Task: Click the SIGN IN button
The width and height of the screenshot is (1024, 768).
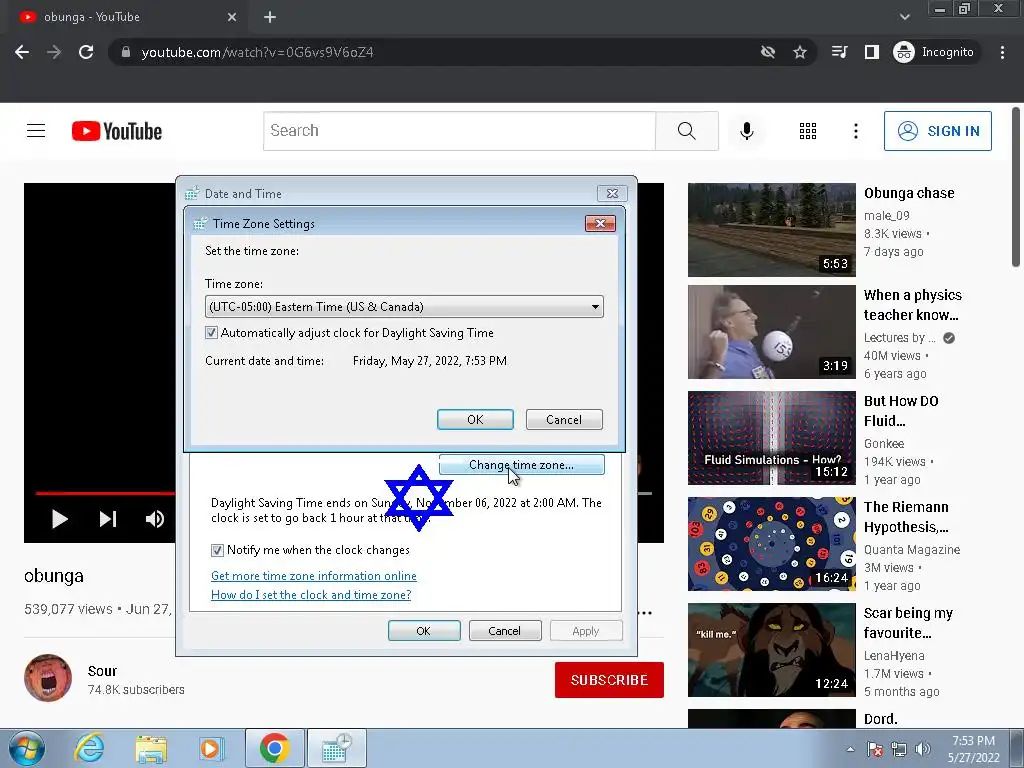Action: (938, 131)
